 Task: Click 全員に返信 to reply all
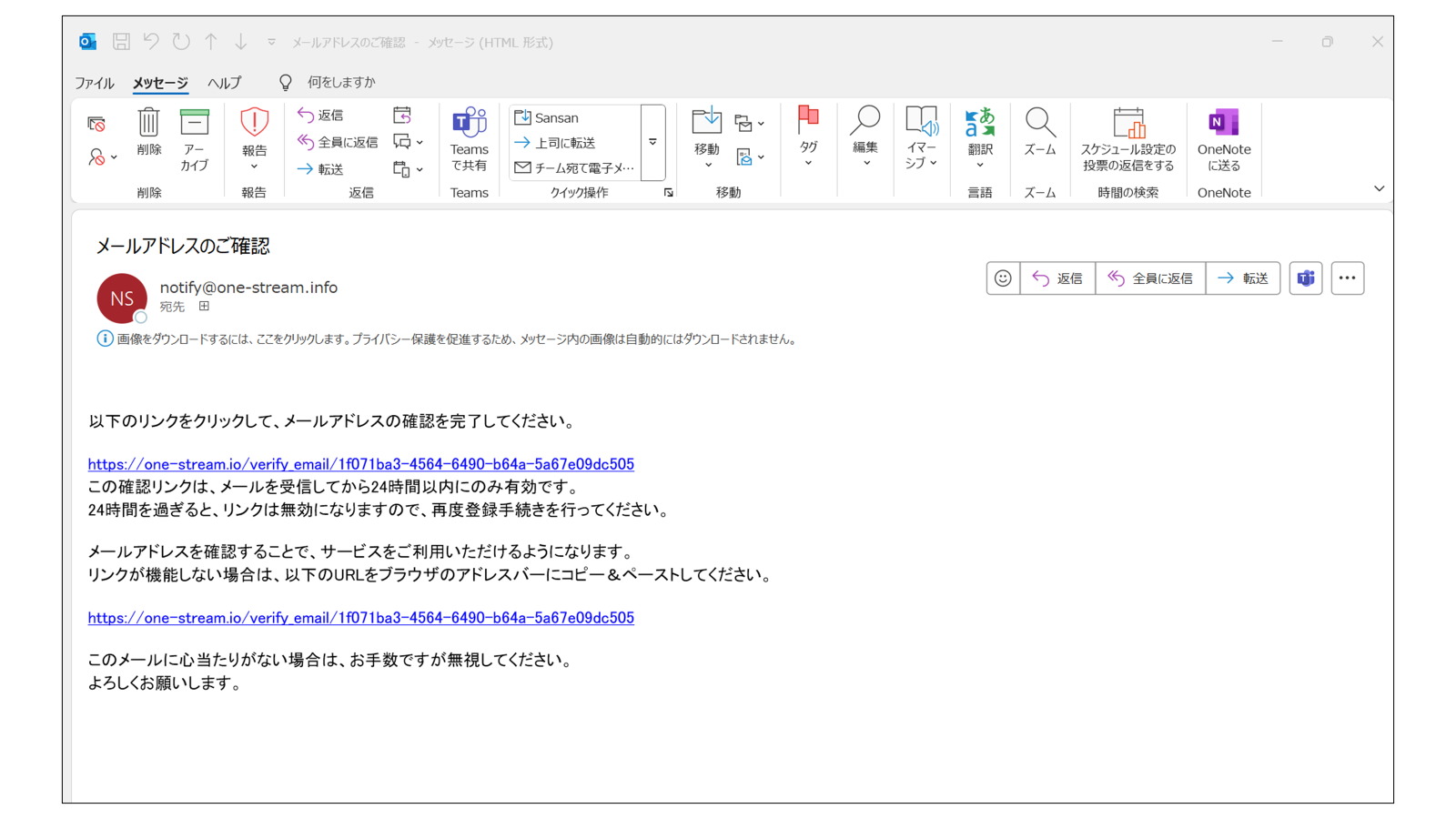1150,278
